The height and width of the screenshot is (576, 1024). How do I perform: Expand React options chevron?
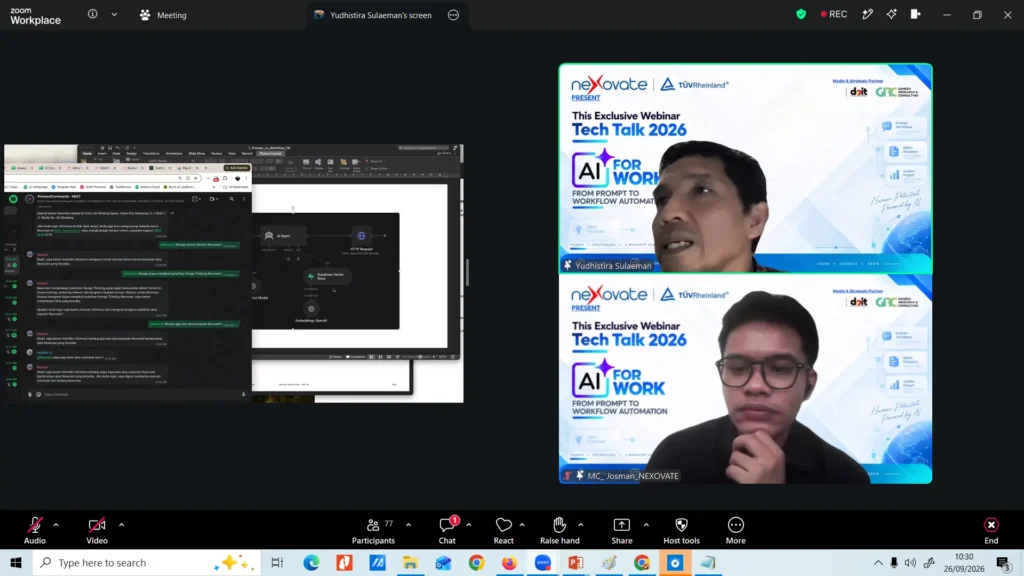tap(522, 524)
